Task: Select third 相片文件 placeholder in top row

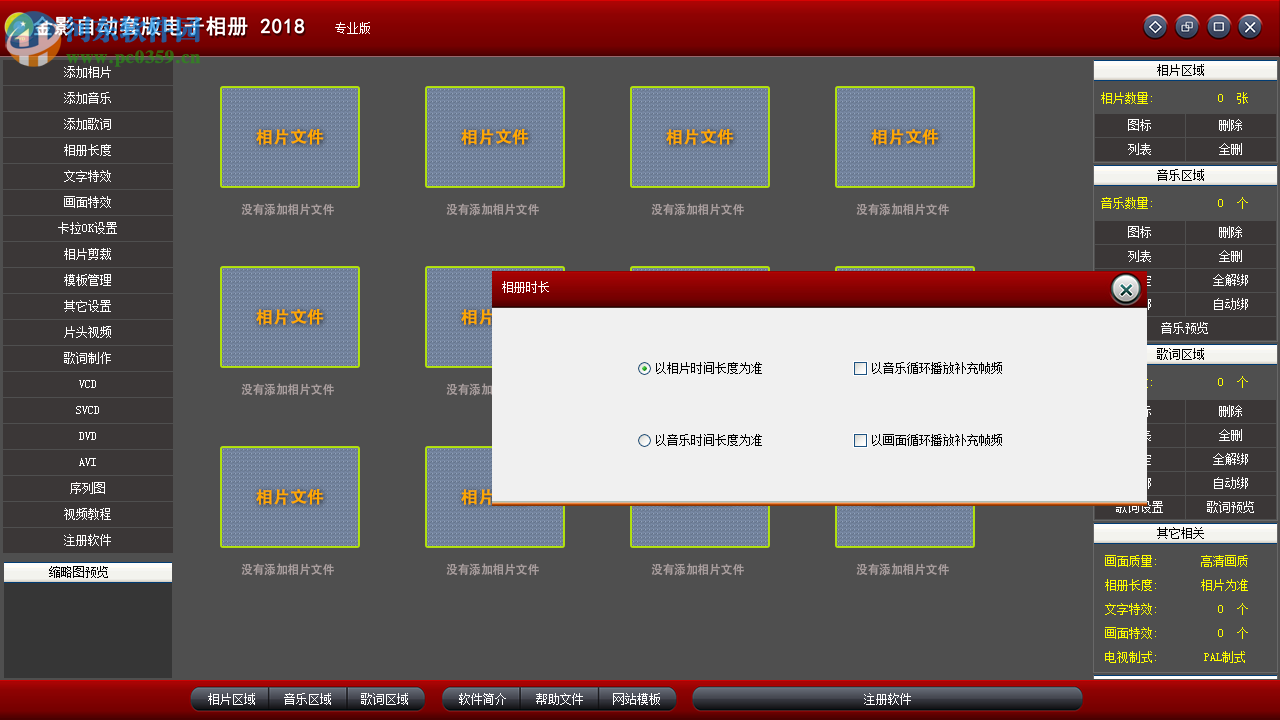Action: point(700,137)
